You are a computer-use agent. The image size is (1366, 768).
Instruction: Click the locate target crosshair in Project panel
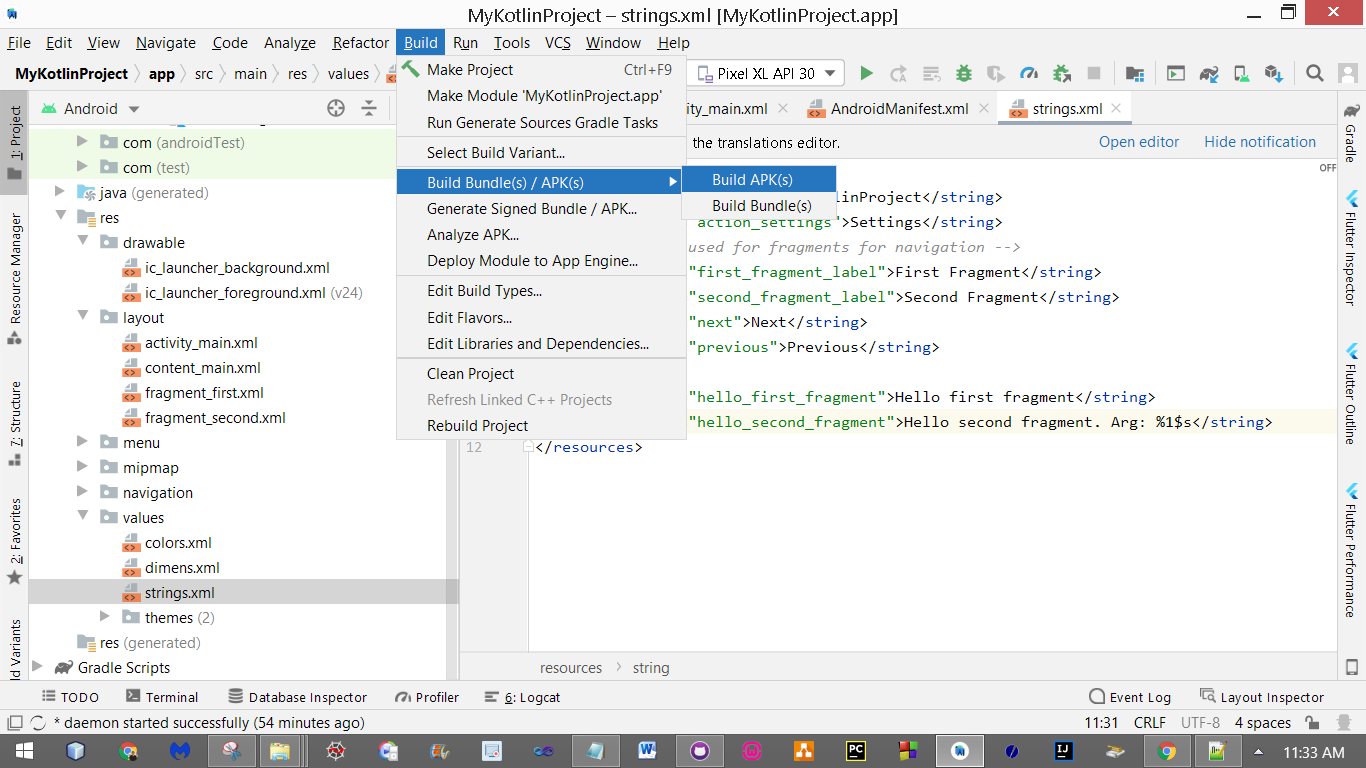click(x=336, y=109)
